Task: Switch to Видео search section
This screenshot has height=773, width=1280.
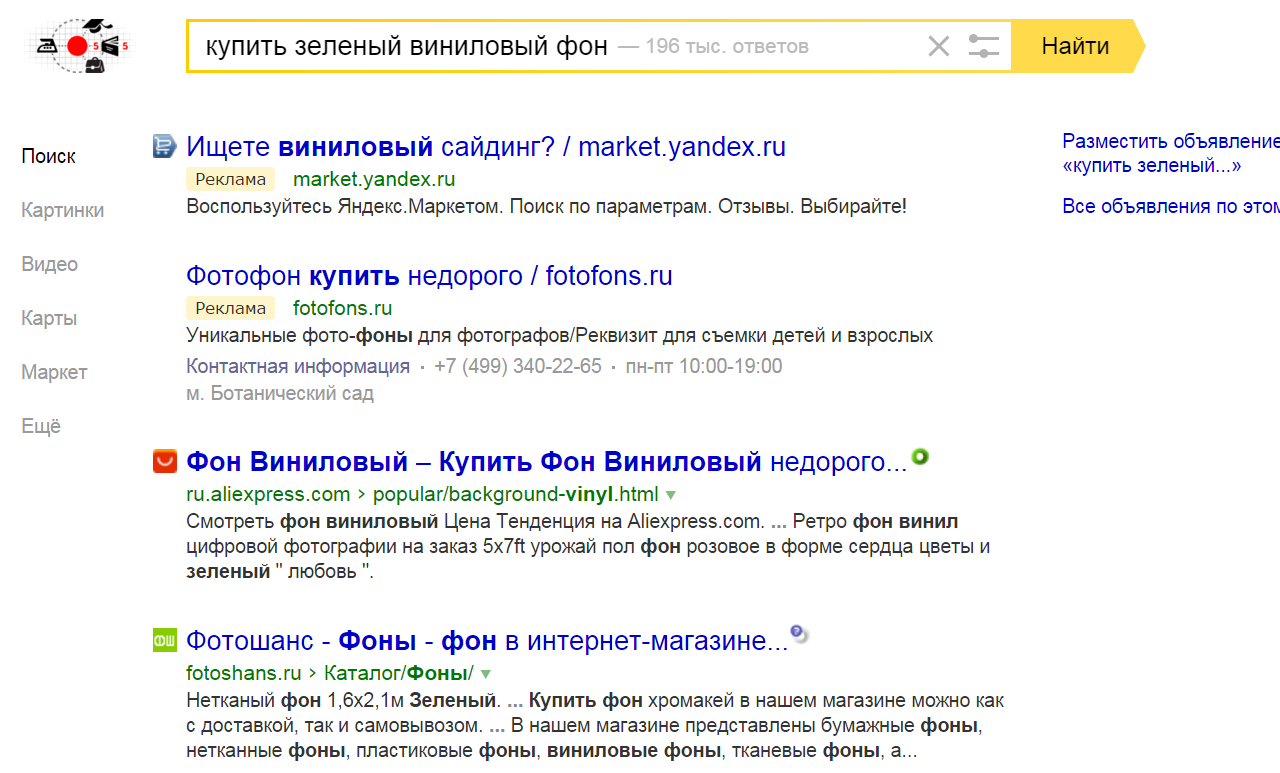Action: coord(49,264)
